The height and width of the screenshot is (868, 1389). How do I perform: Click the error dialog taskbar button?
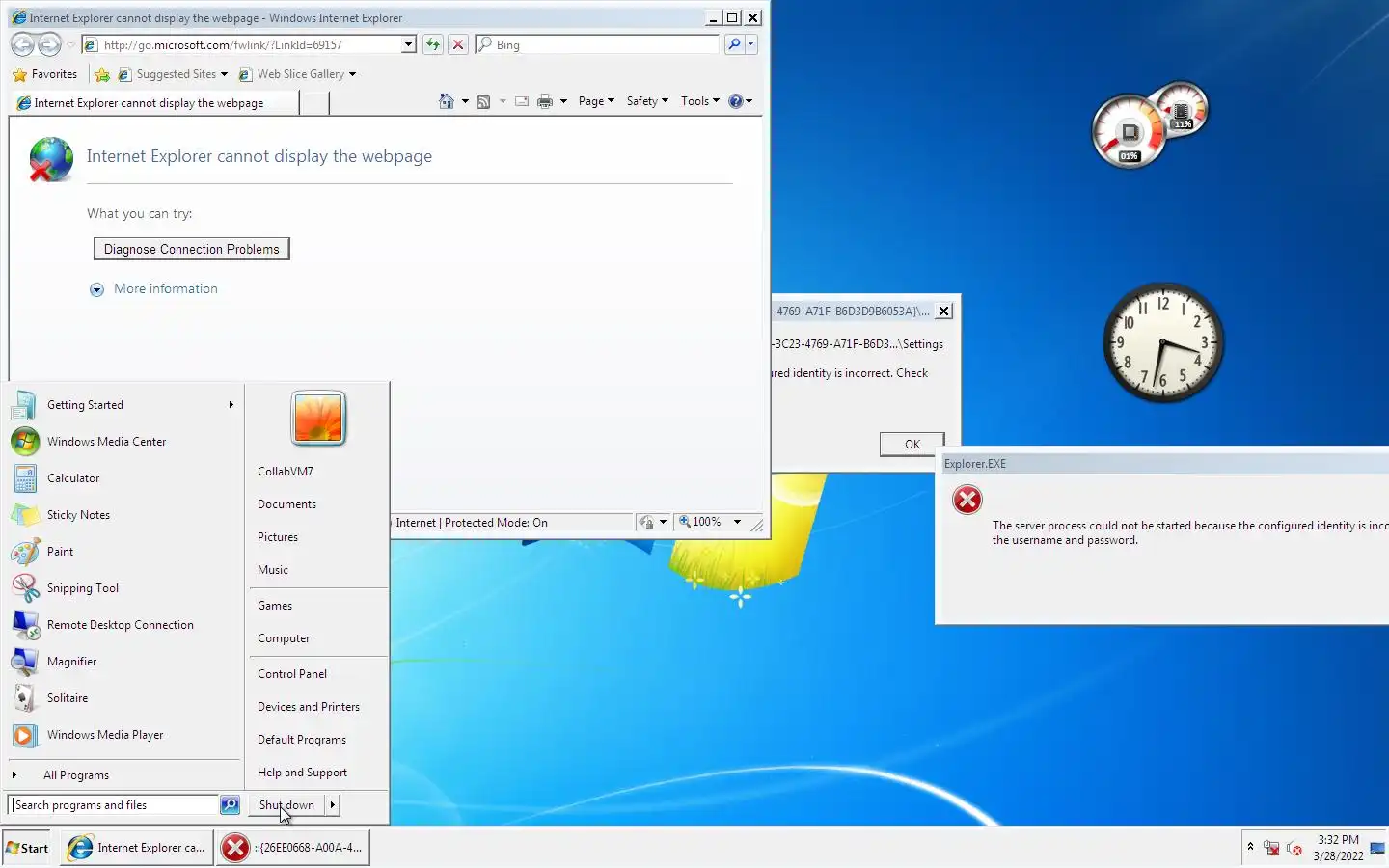click(x=293, y=848)
